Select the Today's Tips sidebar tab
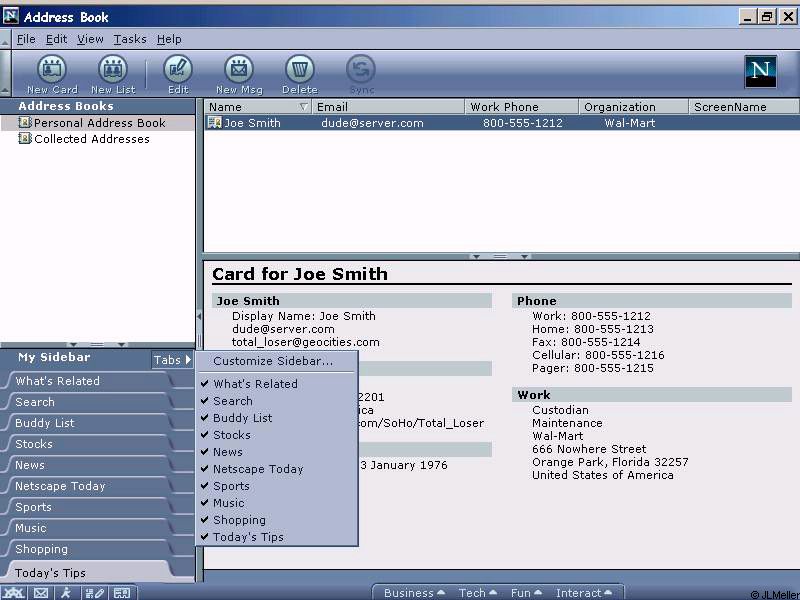 pos(89,572)
